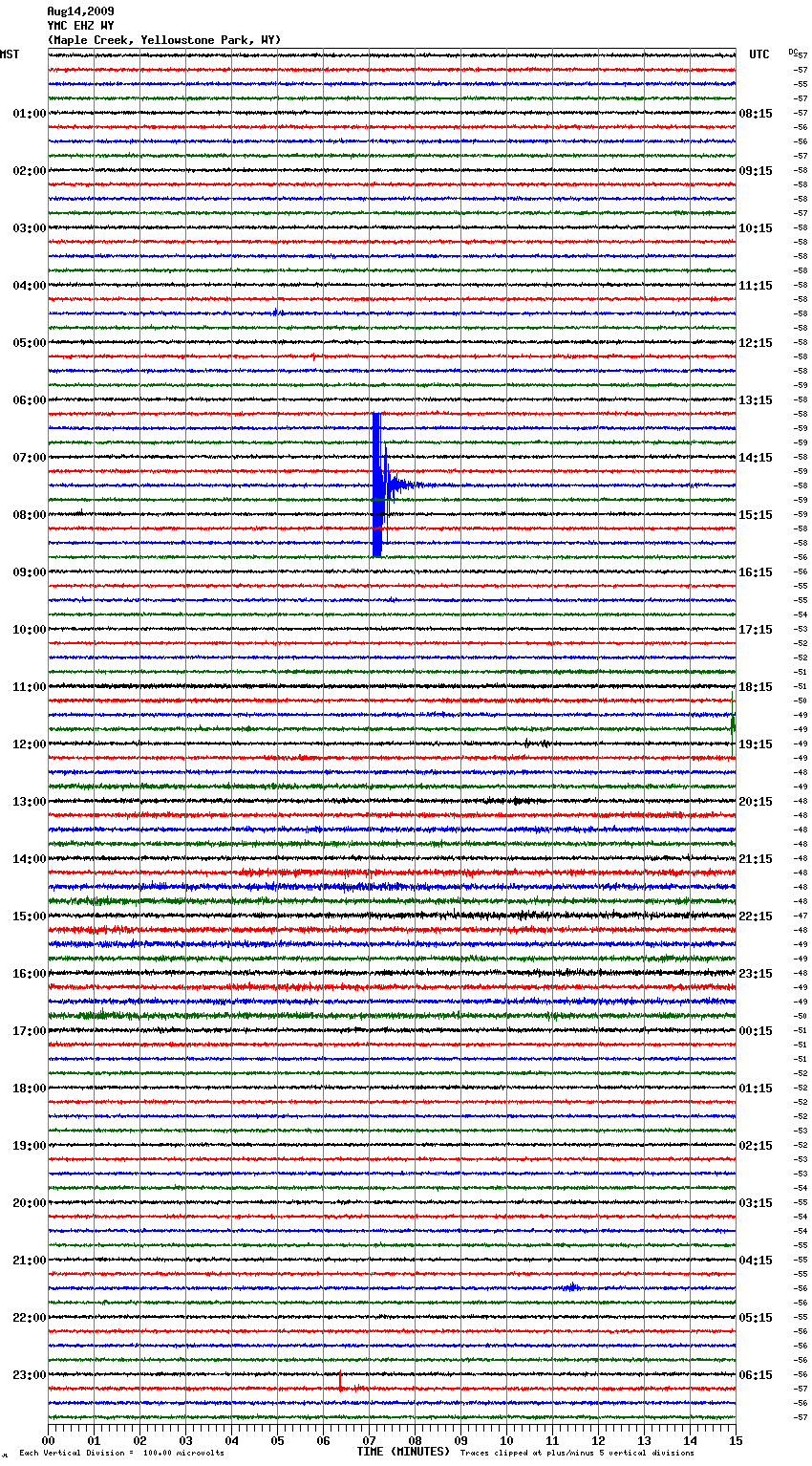Viewport: 812px width, 1466px height.
Task: Select the station code YMC EHZ WY
Action: tap(80, 26)
